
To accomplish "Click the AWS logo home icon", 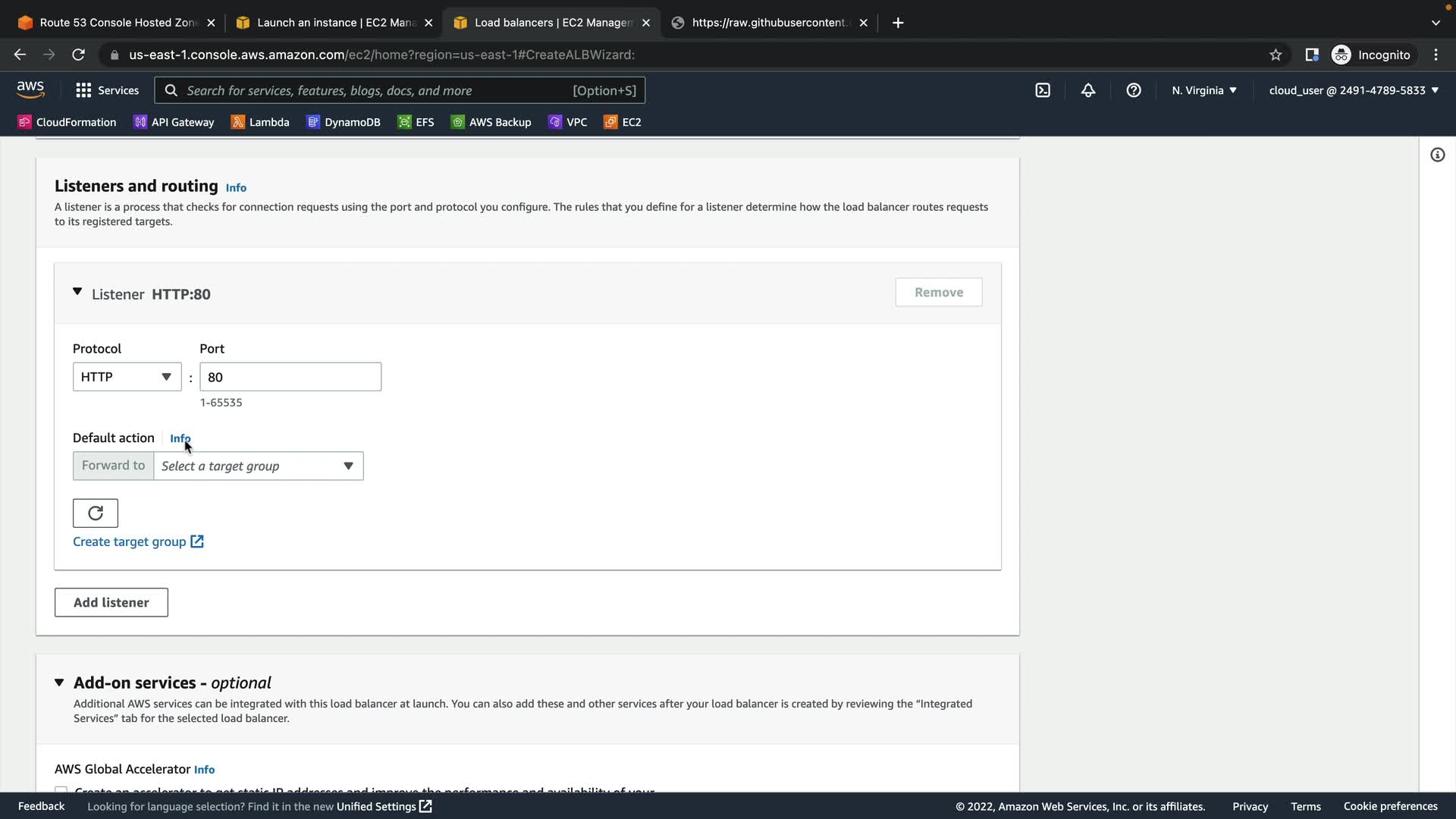I will [30, 89].
